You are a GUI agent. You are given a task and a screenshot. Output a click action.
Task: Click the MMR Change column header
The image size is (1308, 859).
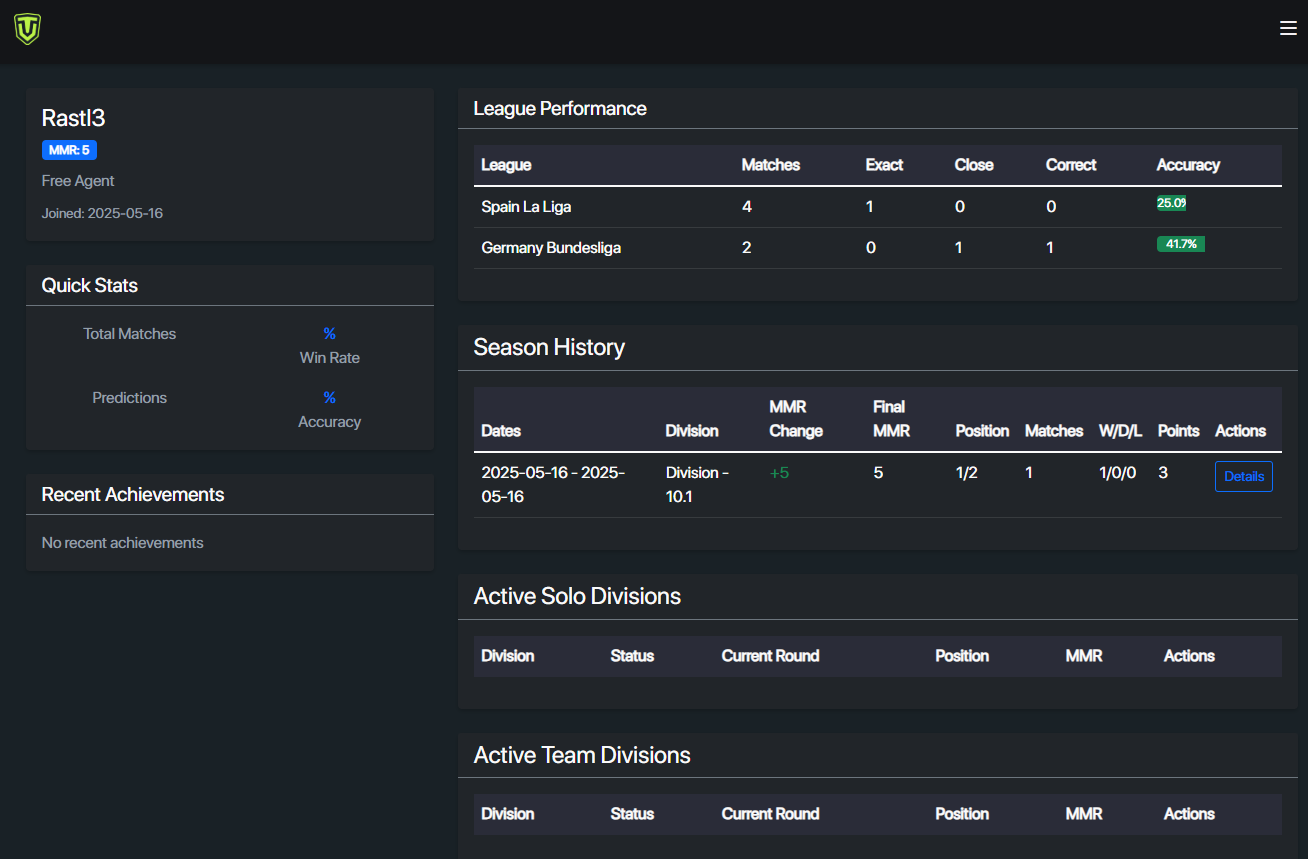click(795, 419)
